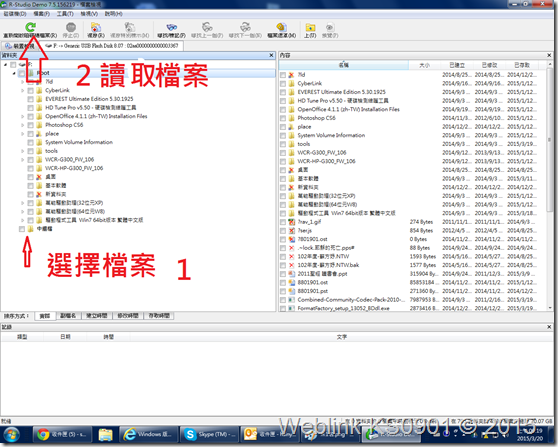Viewport: 558px width, 447px height.
Task: Click the Photoshop CS6 folder icon in content list
Action: pos(291,118)
